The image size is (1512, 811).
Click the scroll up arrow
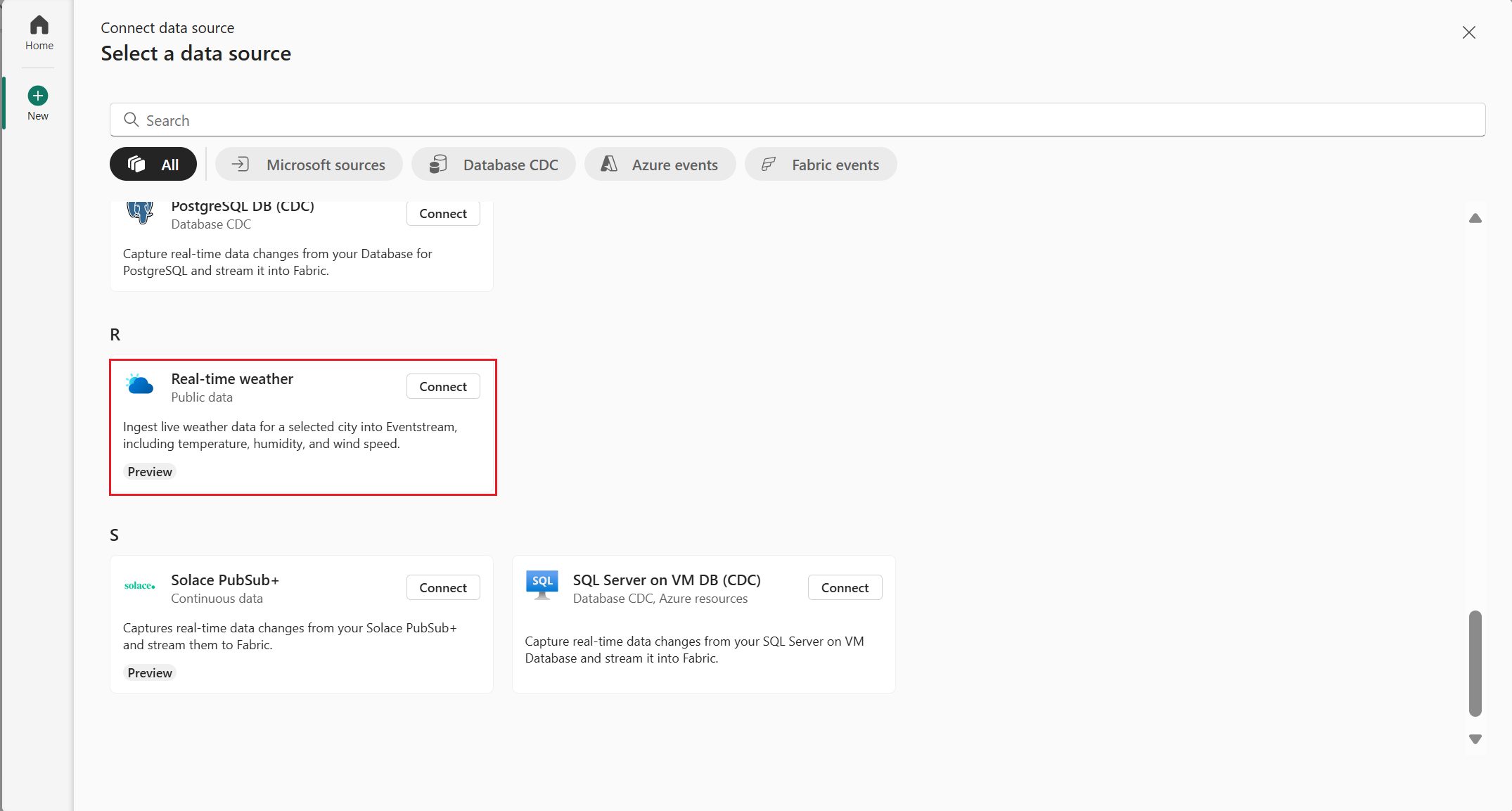[x=1475, y=219]
